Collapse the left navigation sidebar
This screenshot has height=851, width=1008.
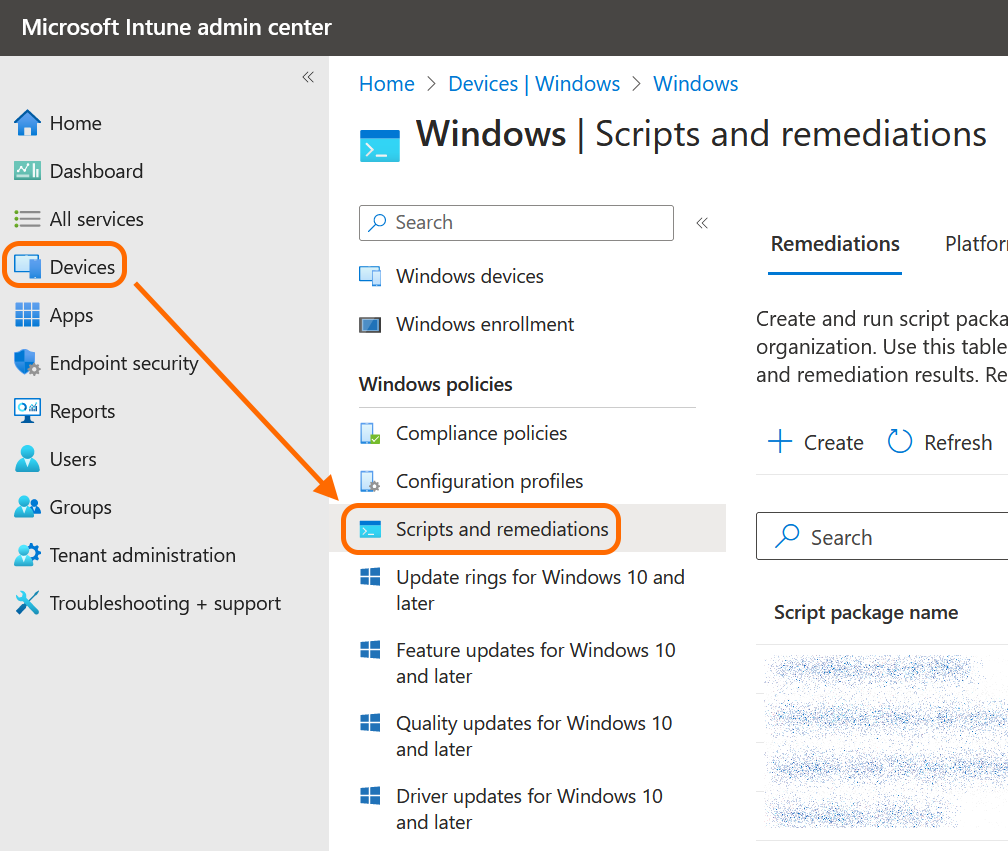(308, 78)
